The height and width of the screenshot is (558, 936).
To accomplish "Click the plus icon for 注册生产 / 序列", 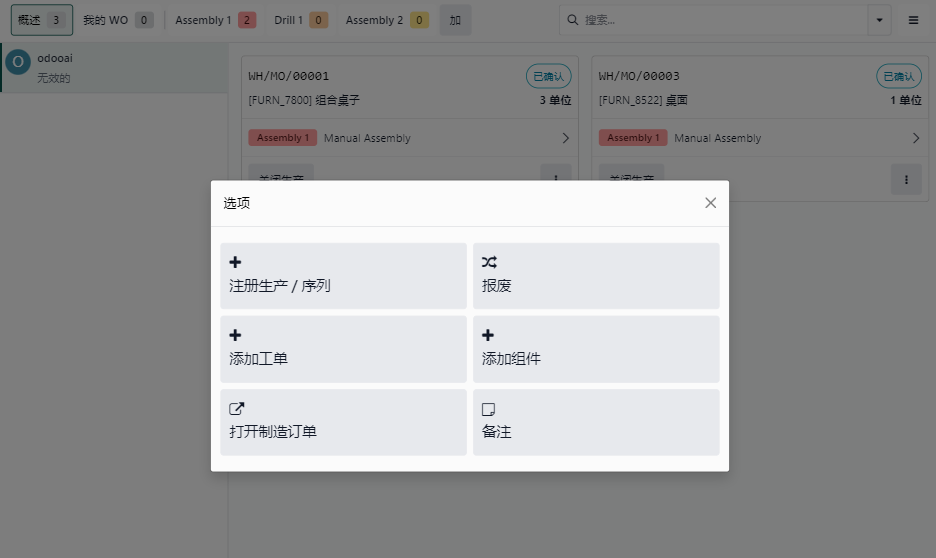I will 235,262.
